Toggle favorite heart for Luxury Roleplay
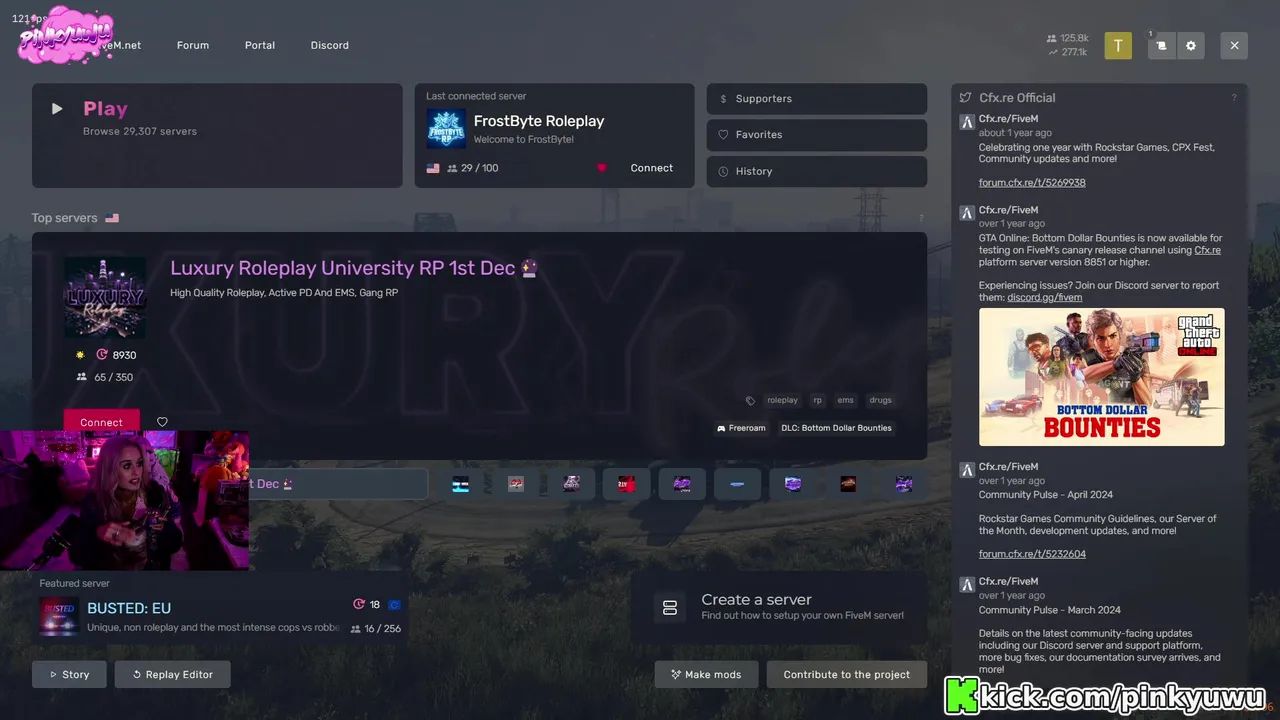 pos(162,422)
